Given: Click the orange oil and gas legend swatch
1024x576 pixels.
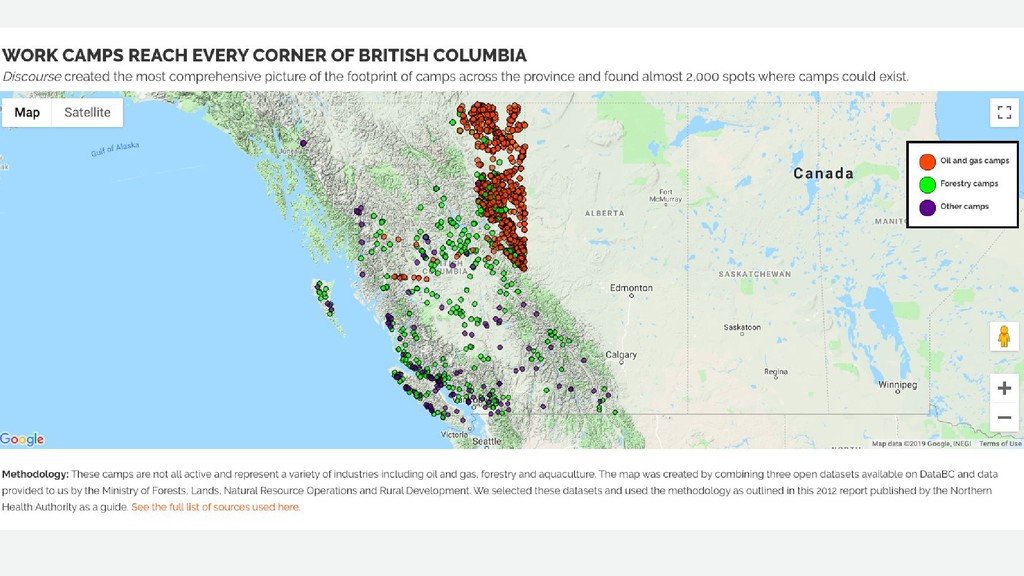Looking at the screenshot, I should point(927,161).
